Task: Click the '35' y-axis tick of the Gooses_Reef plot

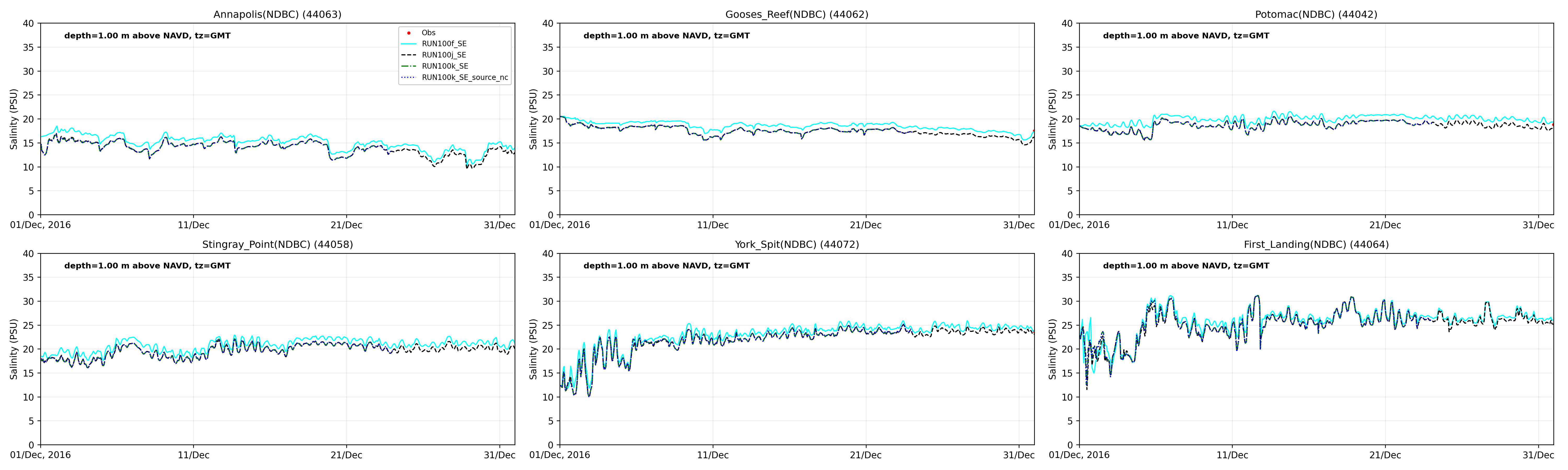Action: 548,48
